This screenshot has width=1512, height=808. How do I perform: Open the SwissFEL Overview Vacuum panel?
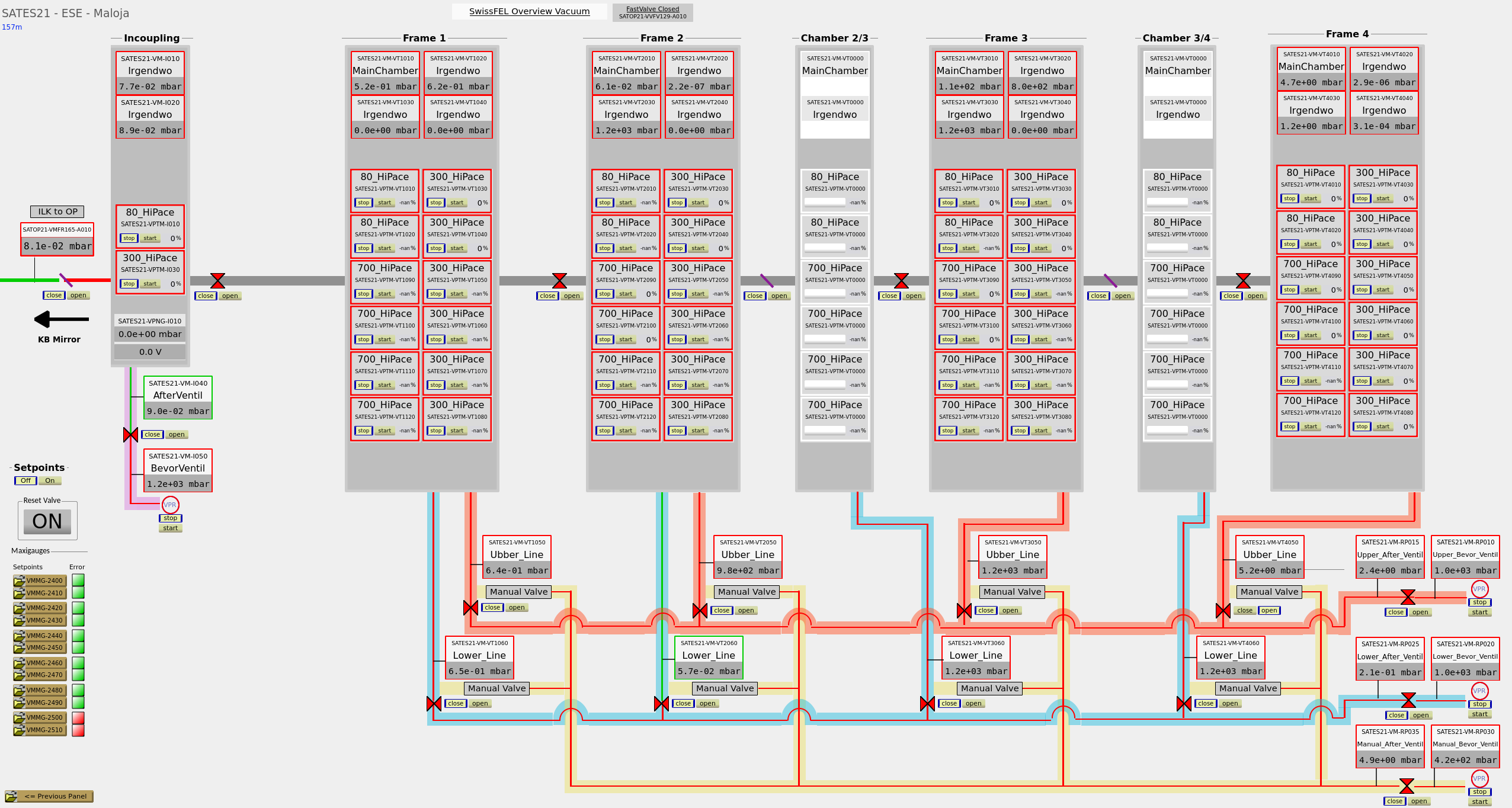(529, 11)
